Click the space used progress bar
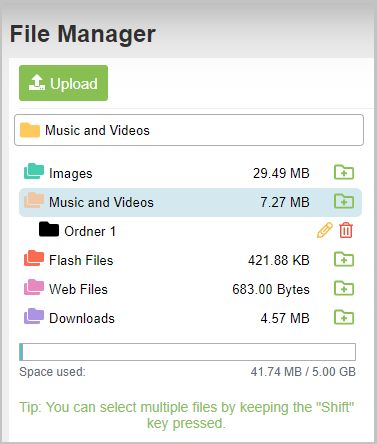This screenshot has width=377, height=444. pyautogui.click(x=187, y=352)
